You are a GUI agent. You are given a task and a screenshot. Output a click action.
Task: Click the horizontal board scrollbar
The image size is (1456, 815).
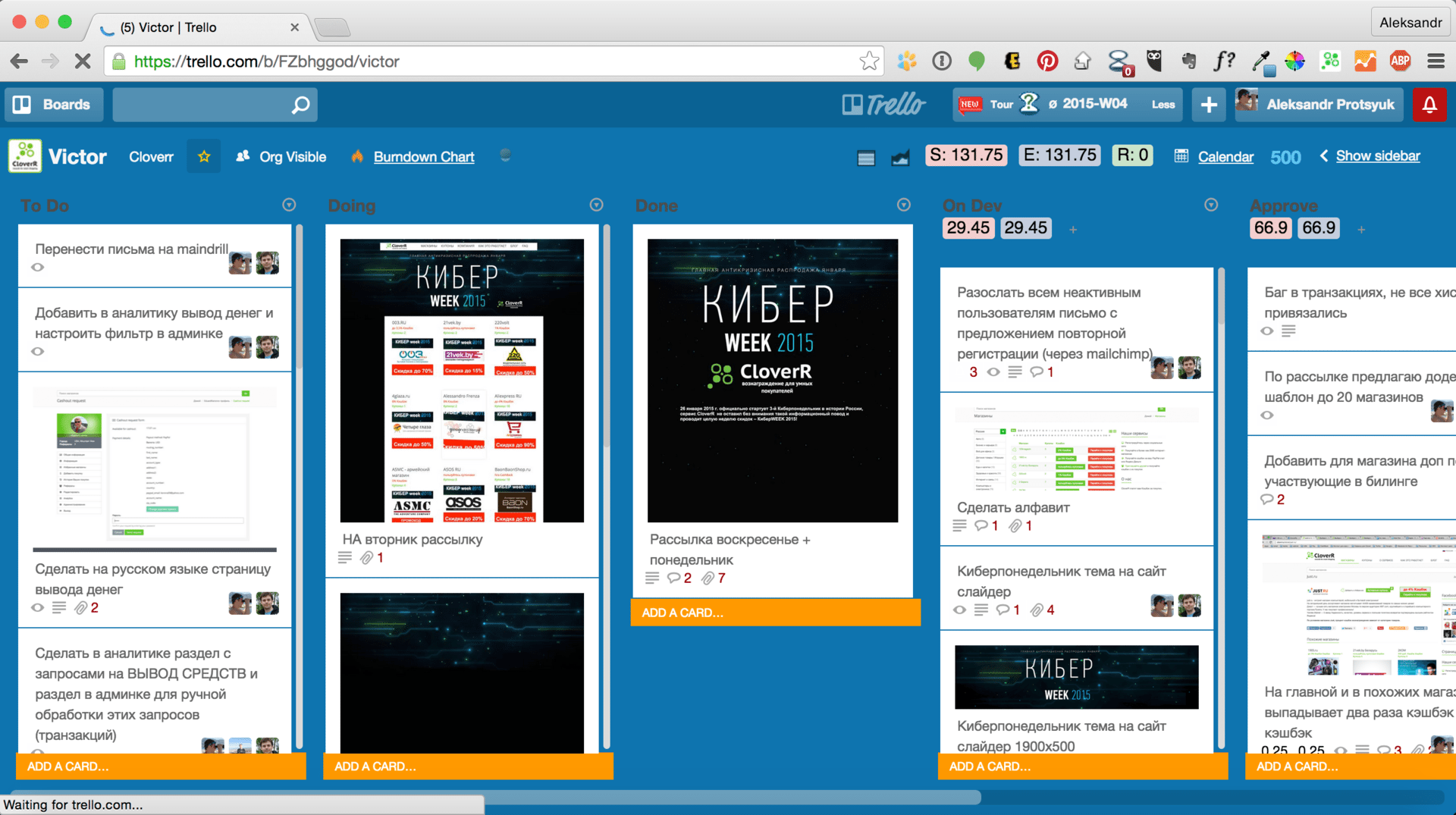coord(494,797)
